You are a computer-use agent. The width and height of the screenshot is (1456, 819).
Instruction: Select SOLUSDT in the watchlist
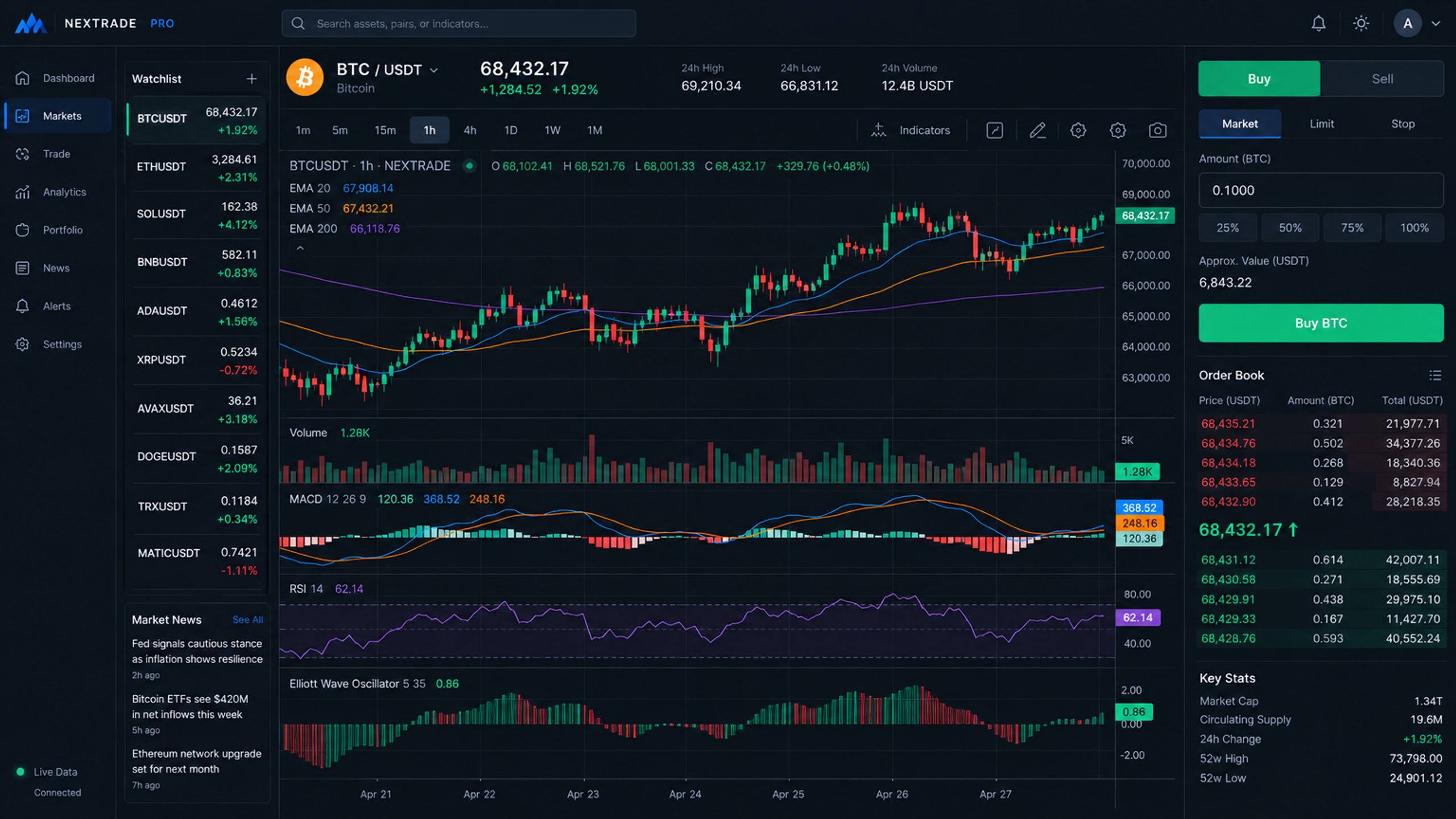[197, 215]
